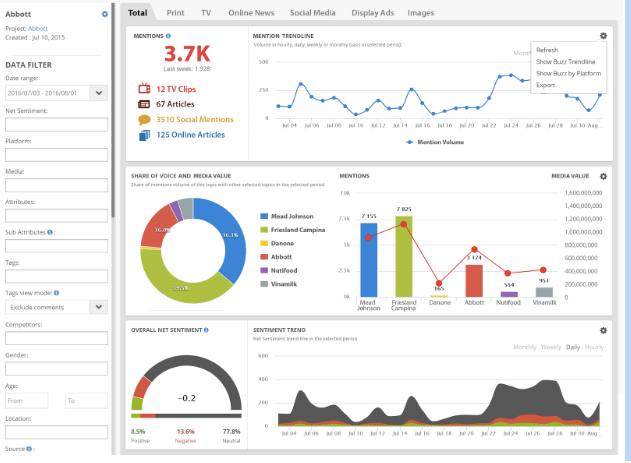
Task: Click the Competitors input field
Action: click(x=56, y=338)
